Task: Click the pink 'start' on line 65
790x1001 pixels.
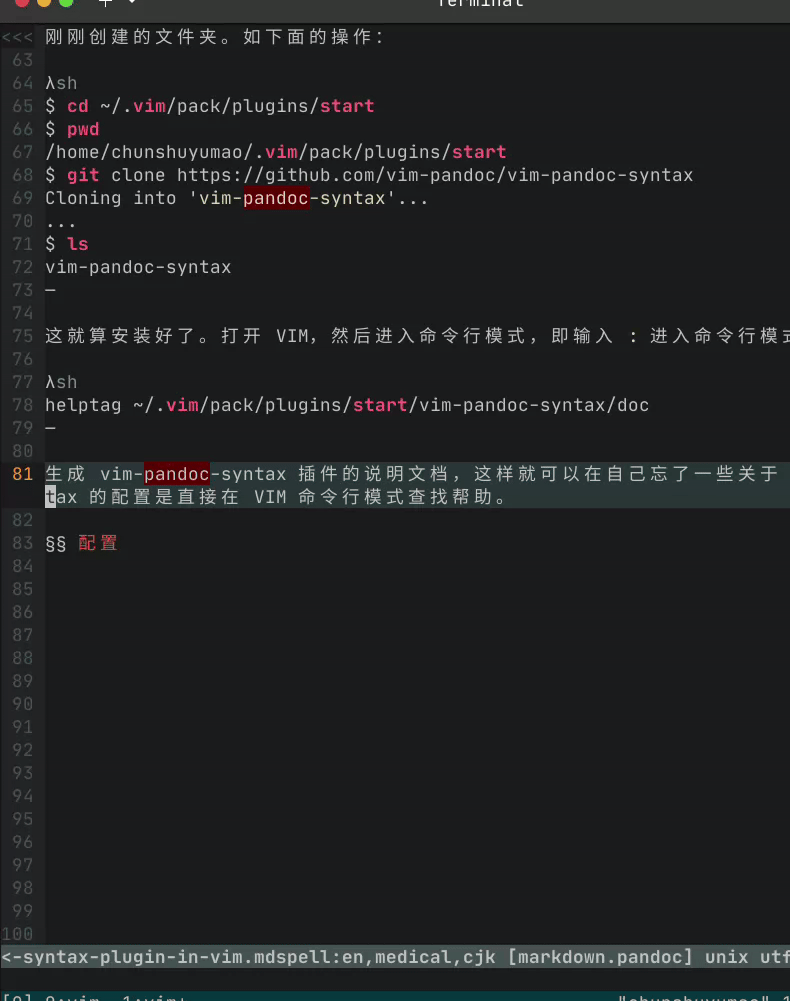Action: pyautogui.click(x=347, y=106)
